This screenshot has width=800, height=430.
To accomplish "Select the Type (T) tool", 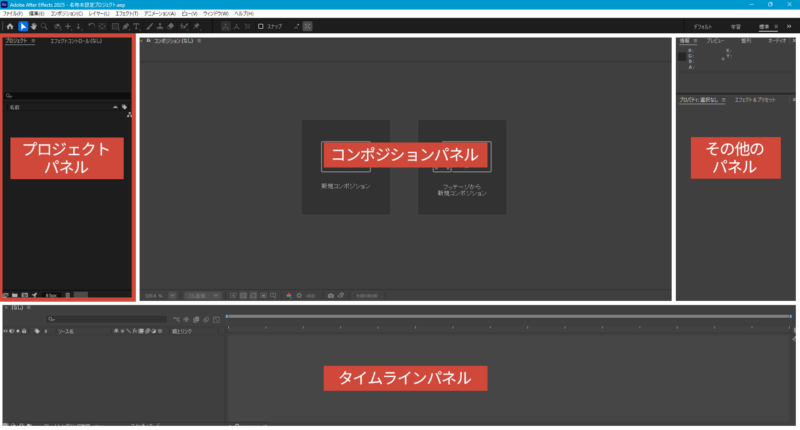I will coord(136,27).
